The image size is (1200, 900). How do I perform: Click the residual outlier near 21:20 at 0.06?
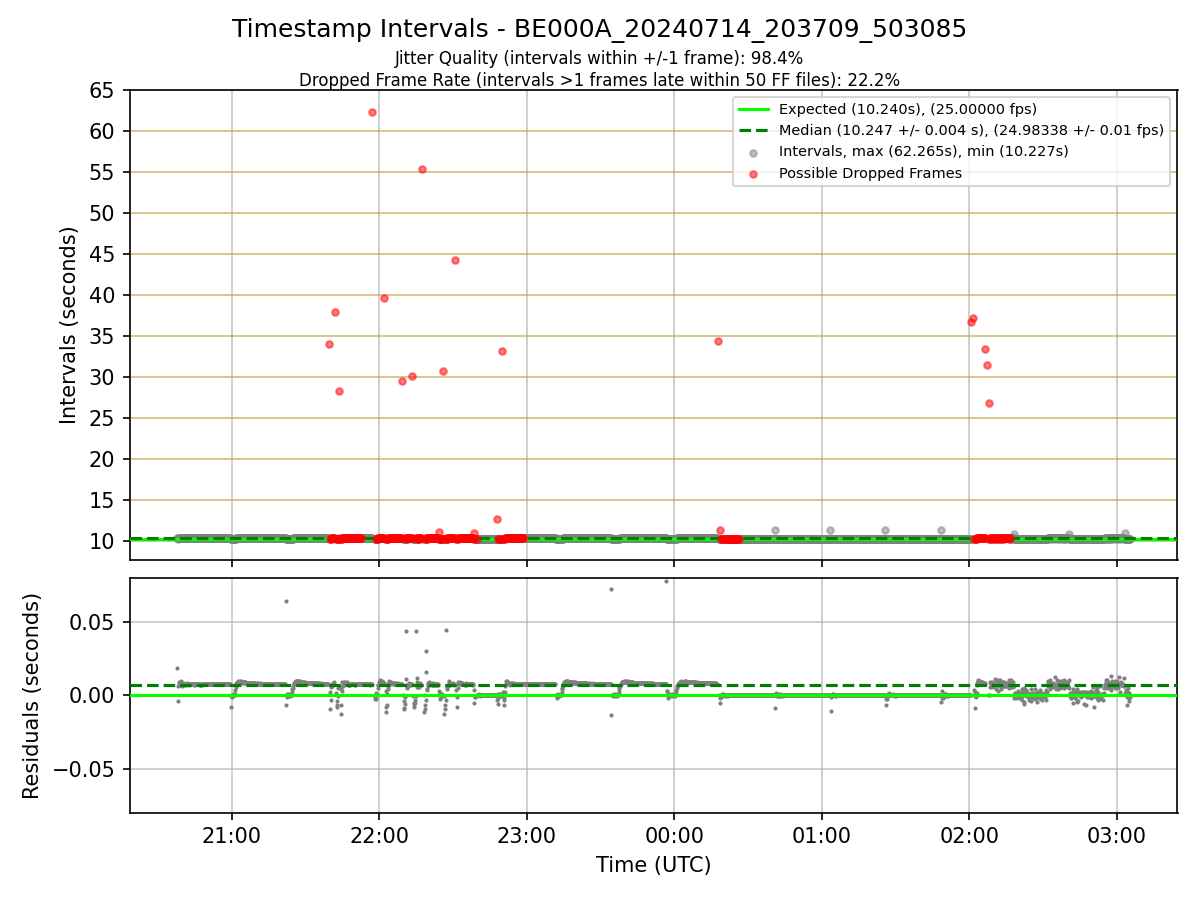[x=286, y=601]
